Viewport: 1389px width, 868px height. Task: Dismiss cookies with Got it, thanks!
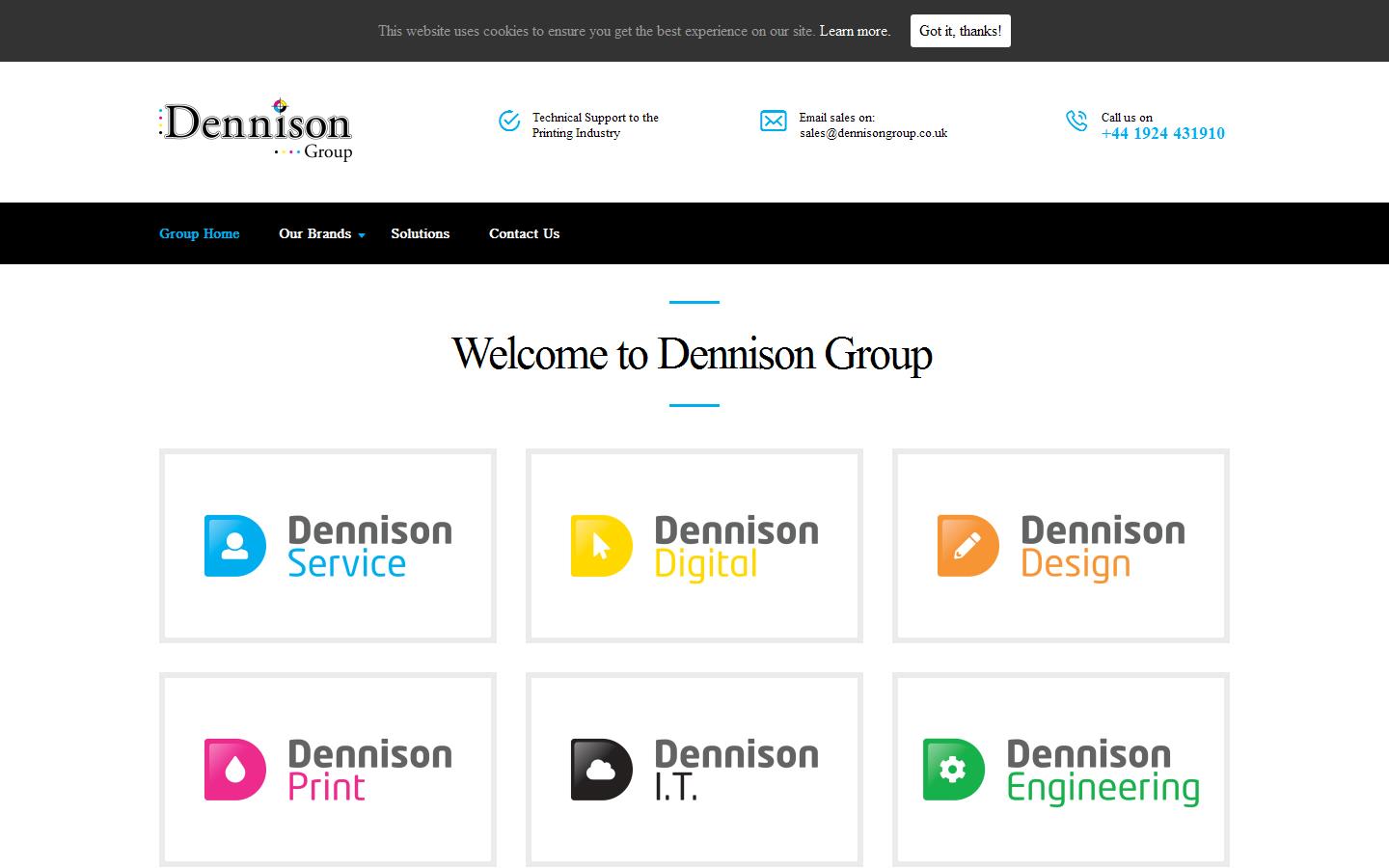(x=960, y=30)
